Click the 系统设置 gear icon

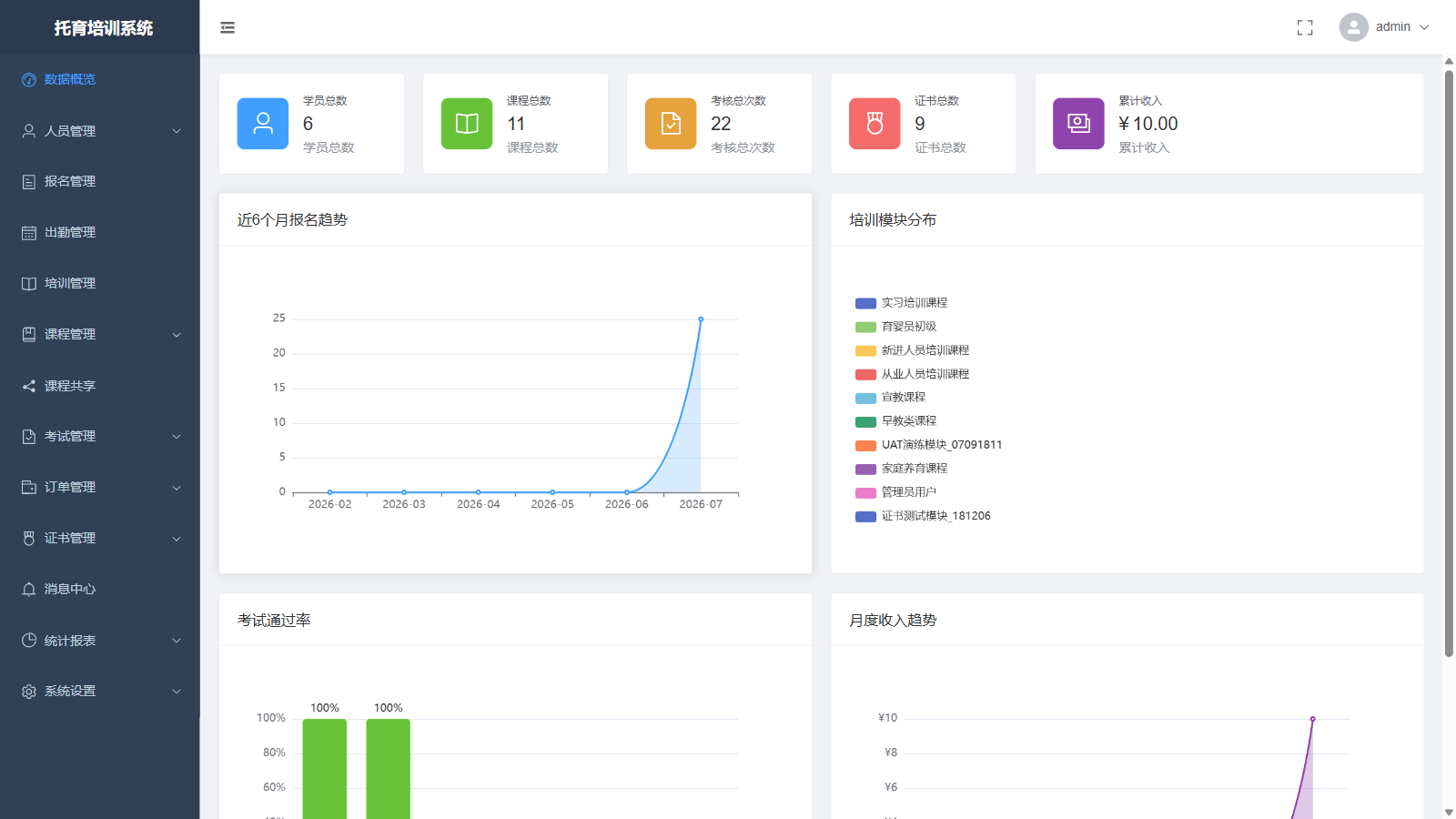29,692
